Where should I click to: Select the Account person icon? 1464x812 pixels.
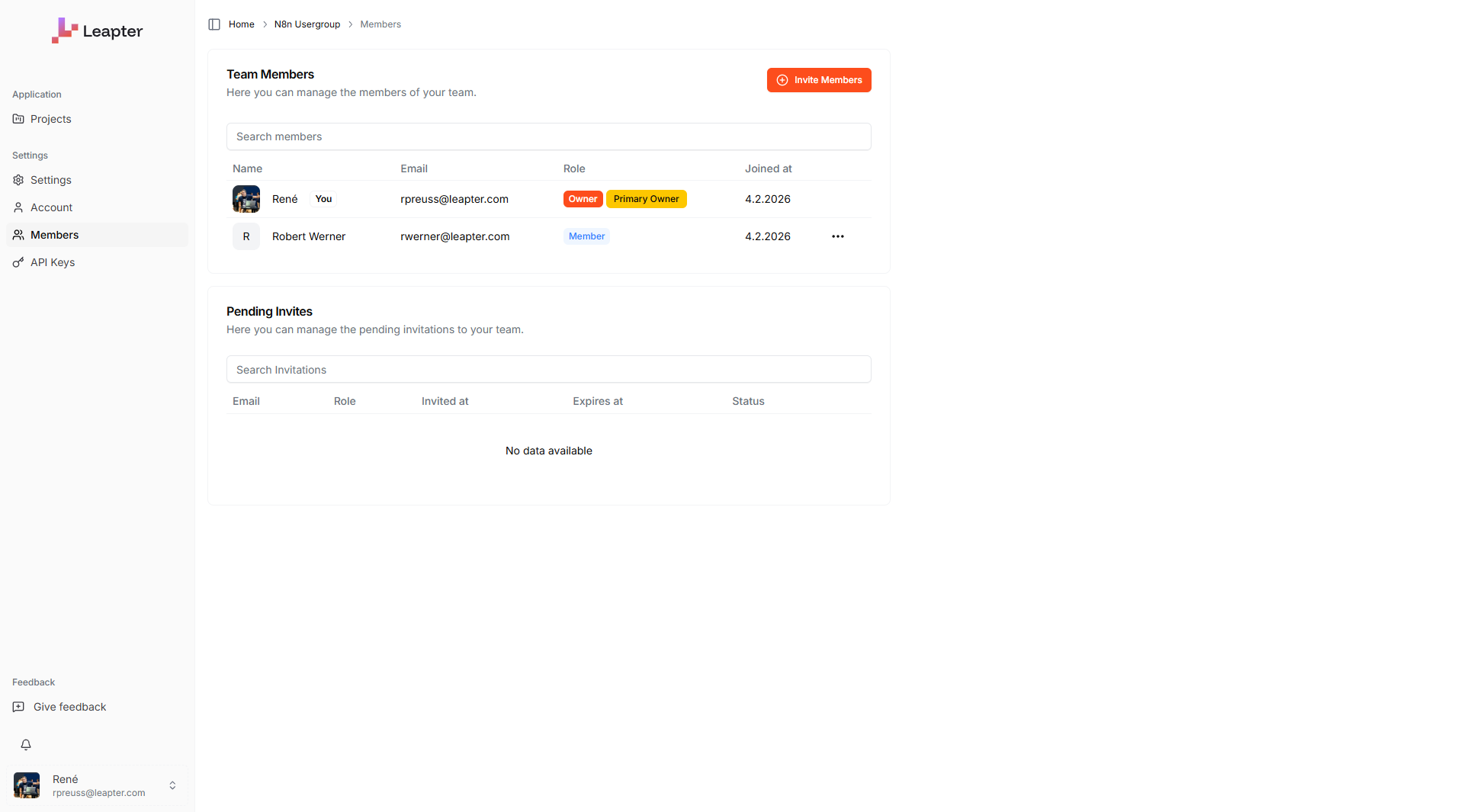(18, 207)
